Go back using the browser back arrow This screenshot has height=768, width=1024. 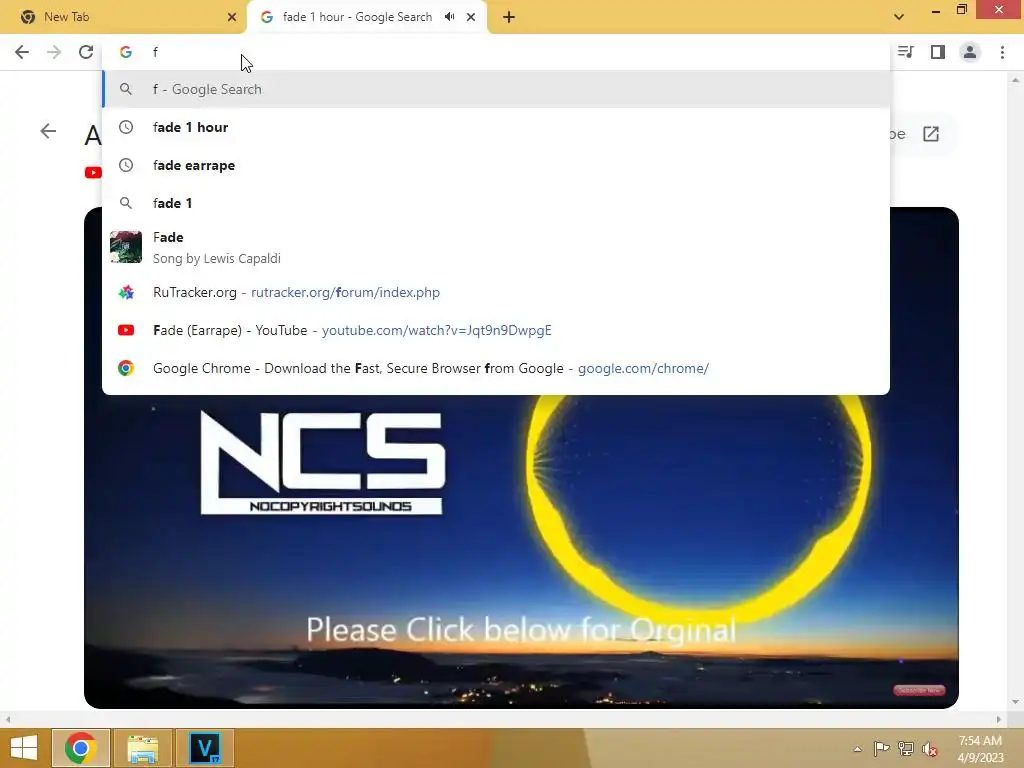tap(22, 52)
